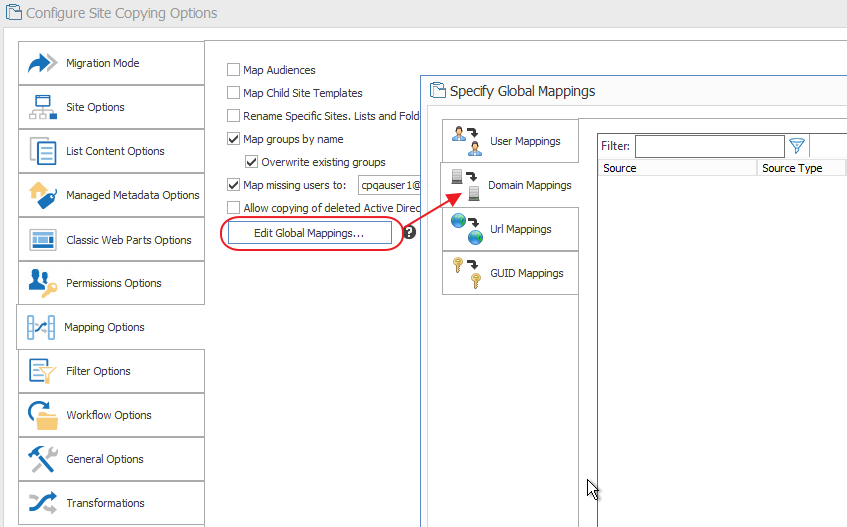Screen dimensions: 847x527
Task: Uncheck Overwrite existing groups
Action: [252, 162]
